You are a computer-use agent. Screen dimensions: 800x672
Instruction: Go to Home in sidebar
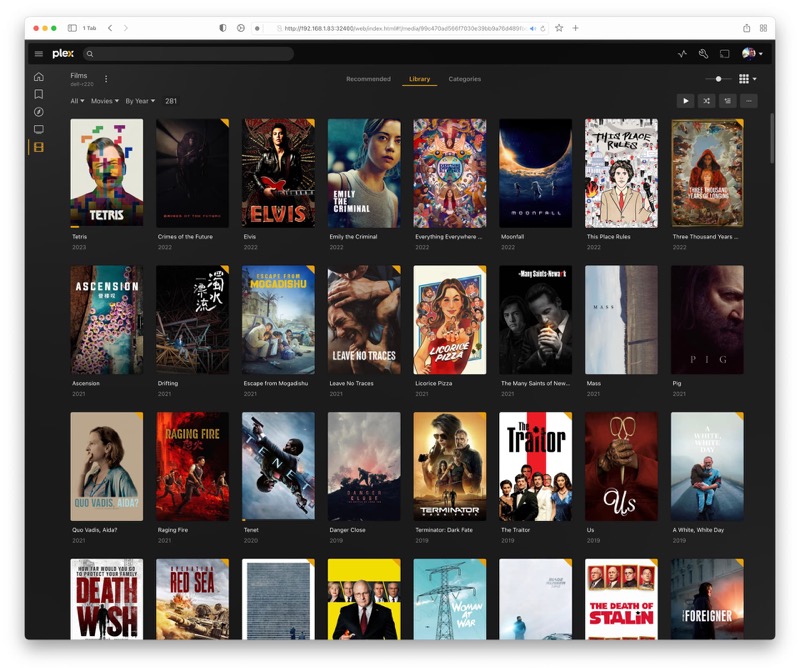pos(39,77)
